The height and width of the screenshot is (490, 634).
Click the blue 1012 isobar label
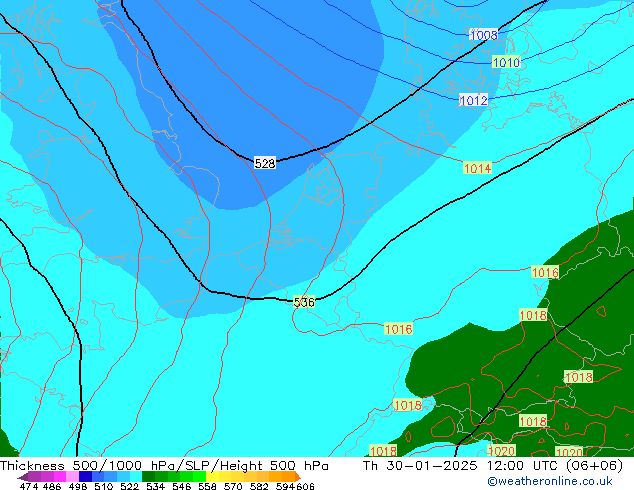click(x=473, y=100)
